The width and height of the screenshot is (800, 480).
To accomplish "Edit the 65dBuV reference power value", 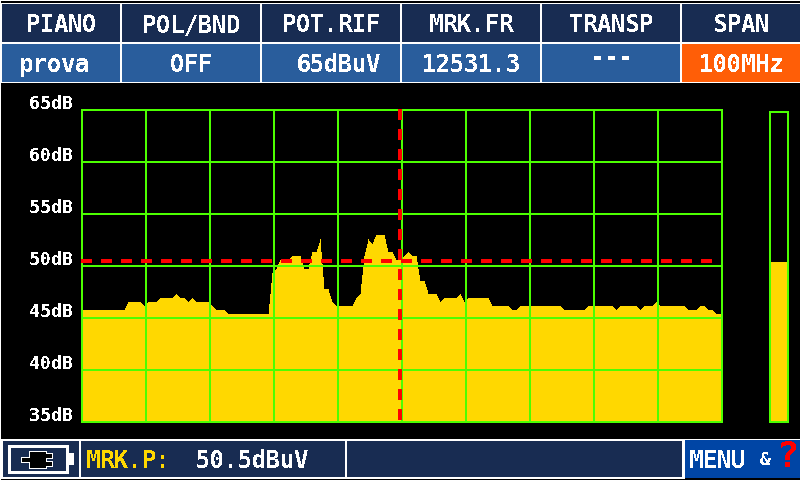I will point(331,63).
